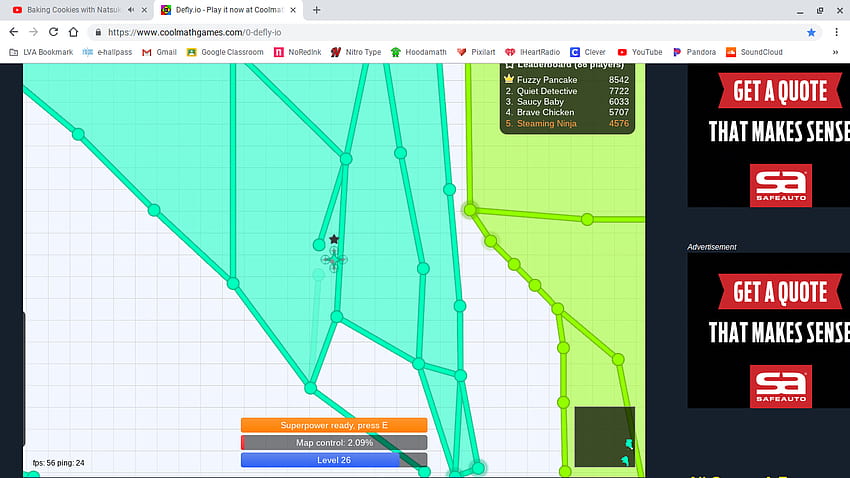850x478 pixels.
Task: Open the Clever bookmark
Action: coord(588,52)
